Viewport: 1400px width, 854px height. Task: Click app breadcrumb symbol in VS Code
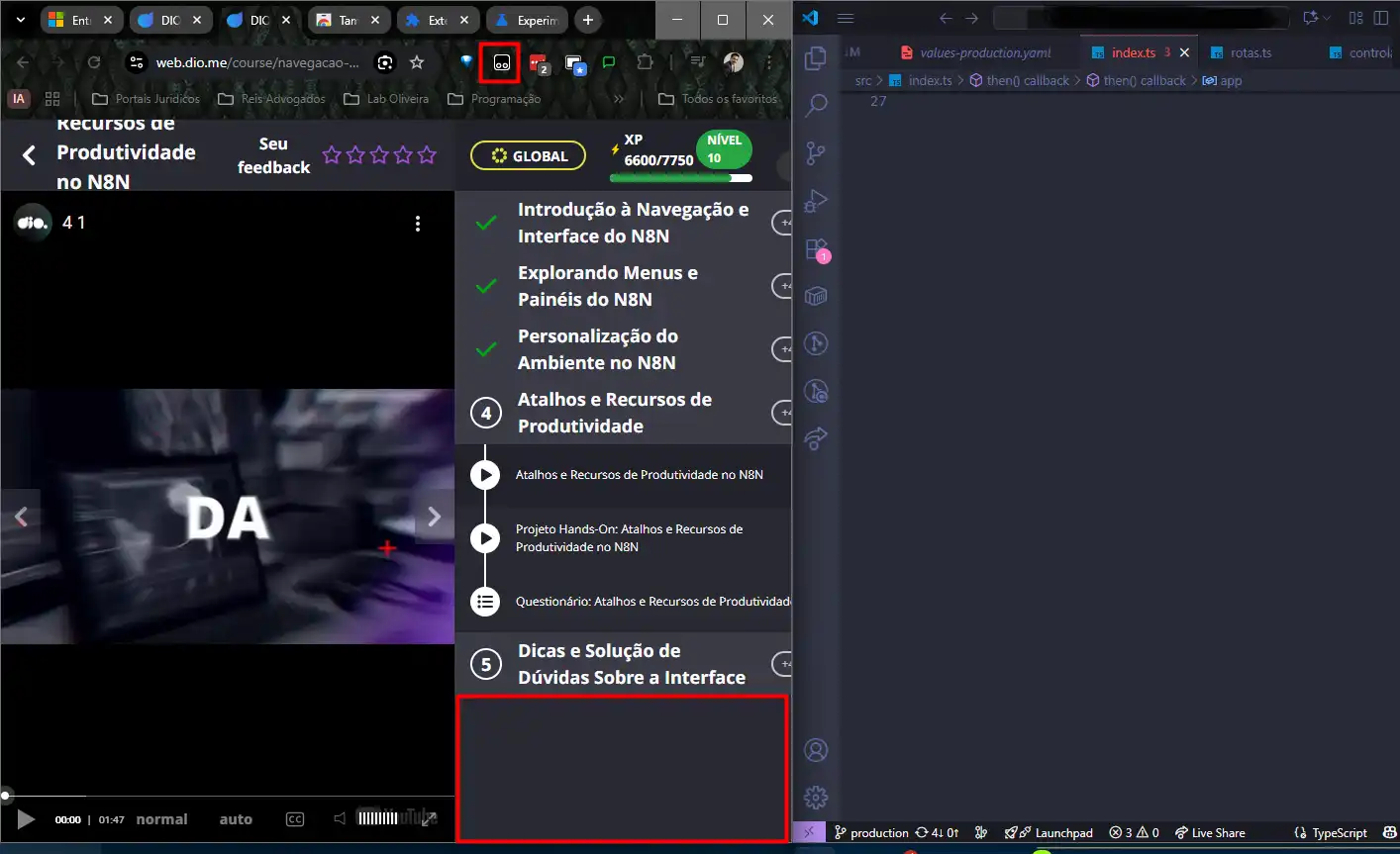[1223, 80]
